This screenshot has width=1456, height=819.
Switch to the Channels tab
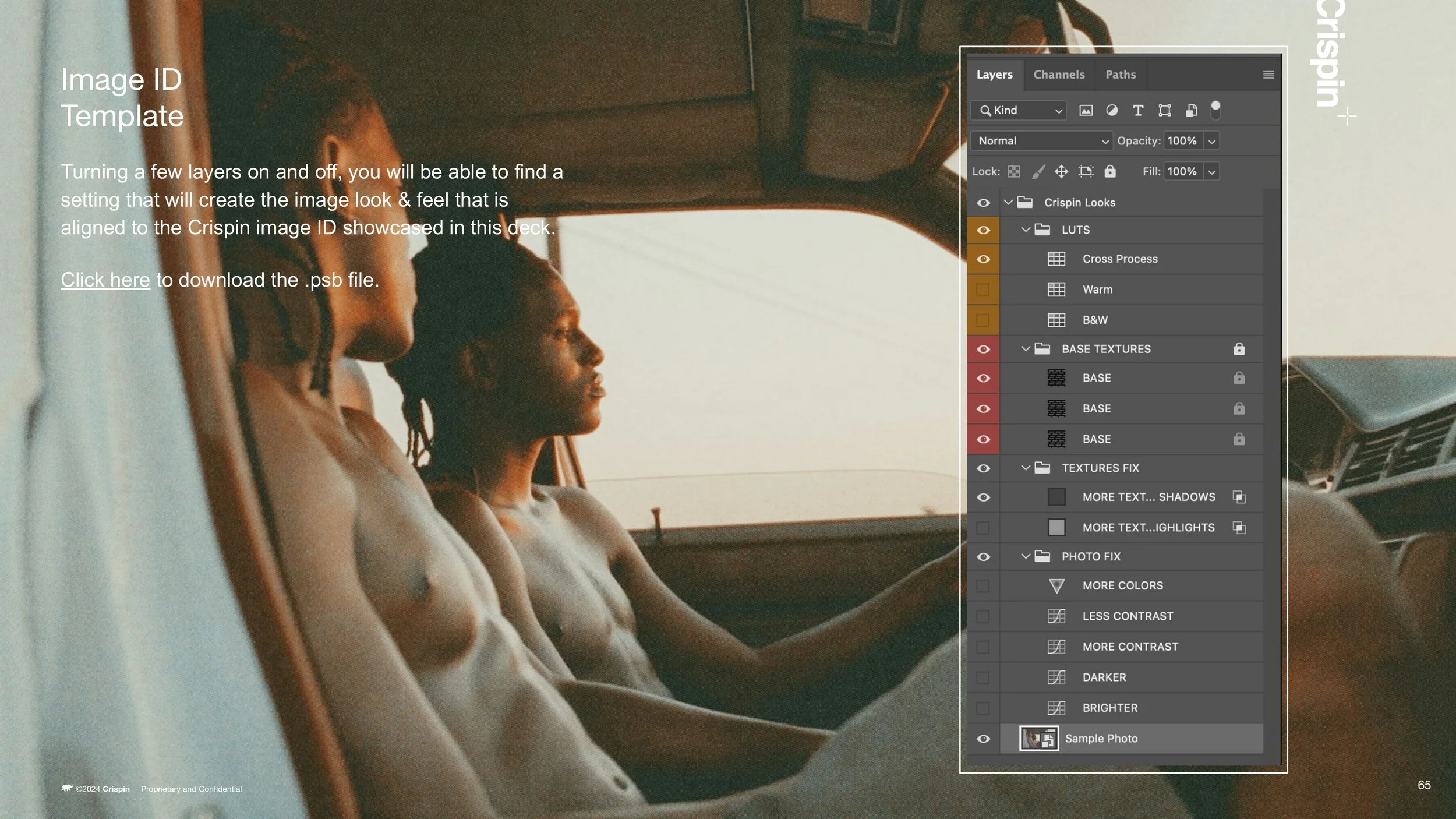1059,75
